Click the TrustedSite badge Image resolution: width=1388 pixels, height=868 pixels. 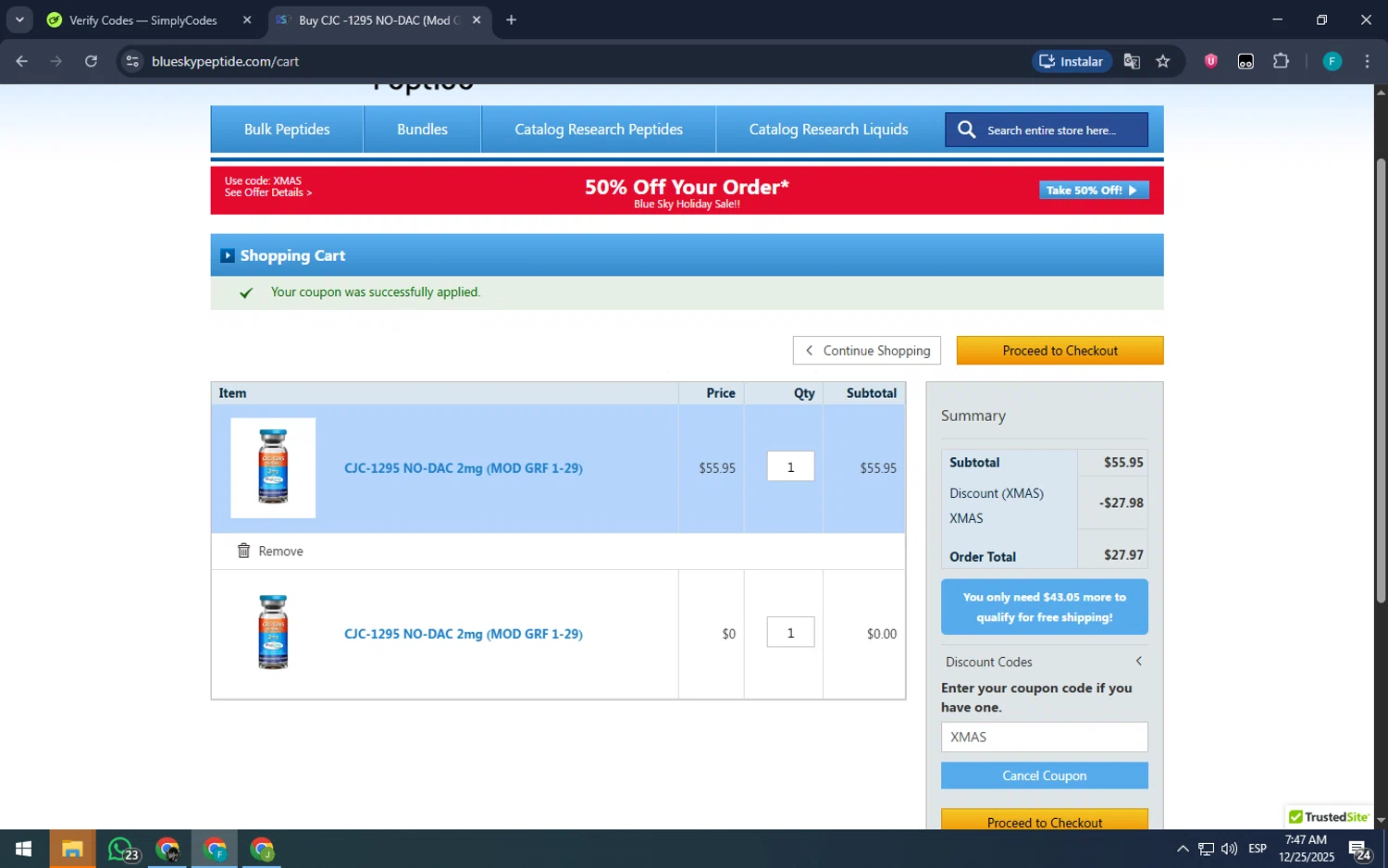coord(1328,817)
